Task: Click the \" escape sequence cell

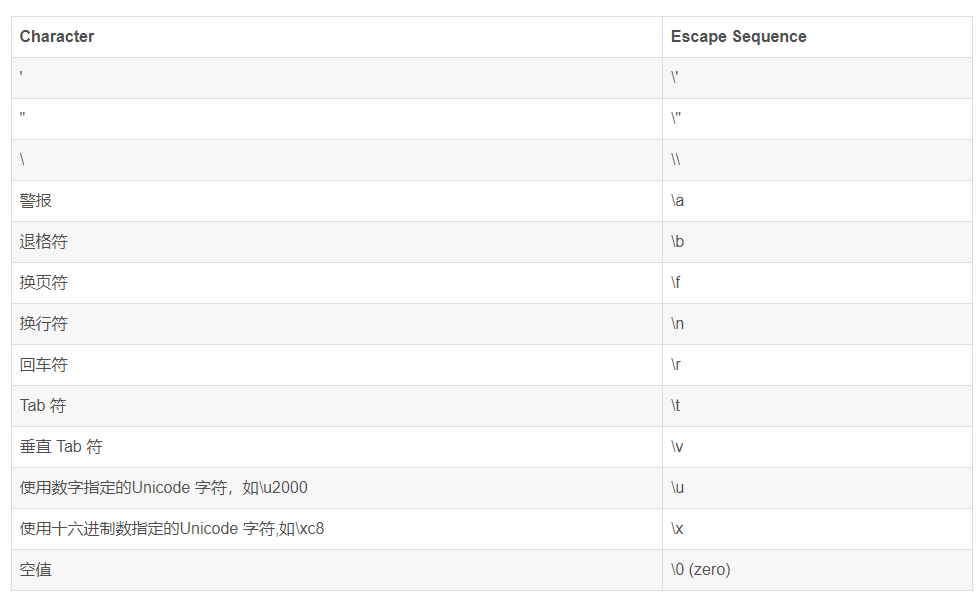Action: 817,119
